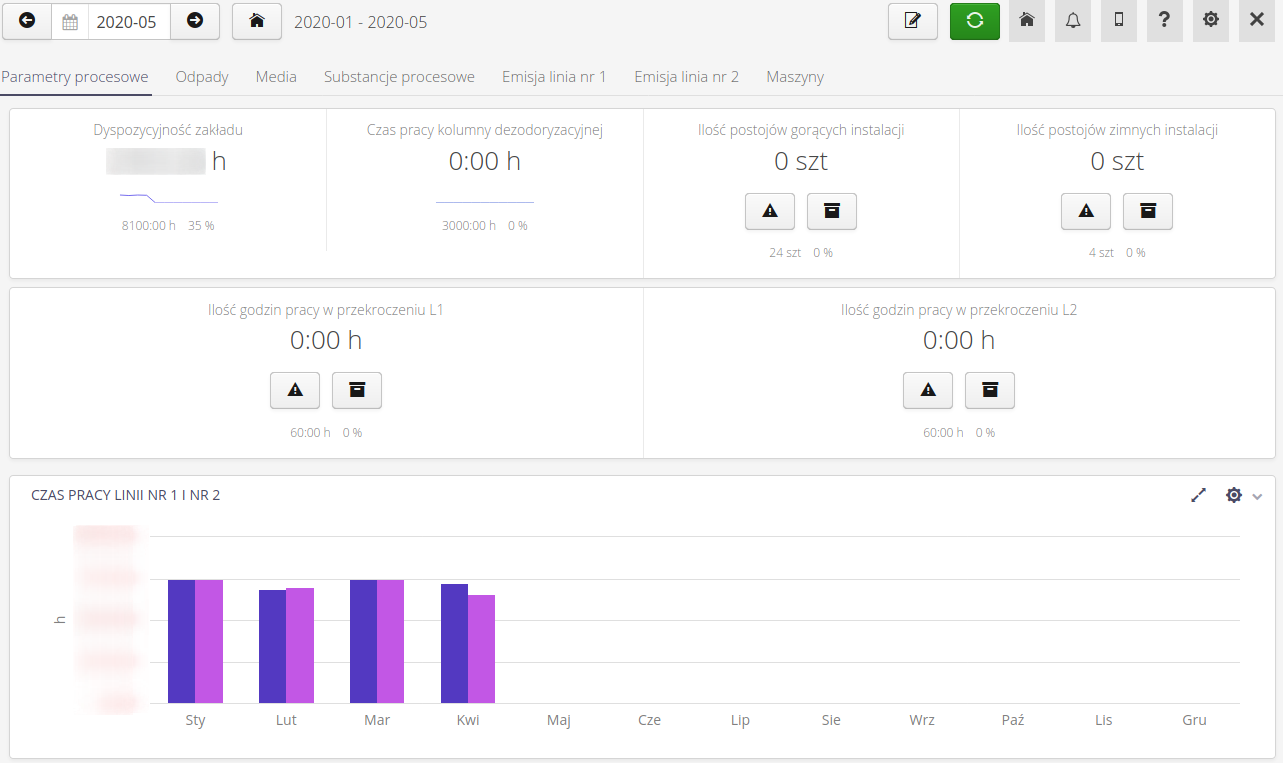The image size is (1283, 763).
Task: Click the green refresh button
Action: (x=974, y=21)
